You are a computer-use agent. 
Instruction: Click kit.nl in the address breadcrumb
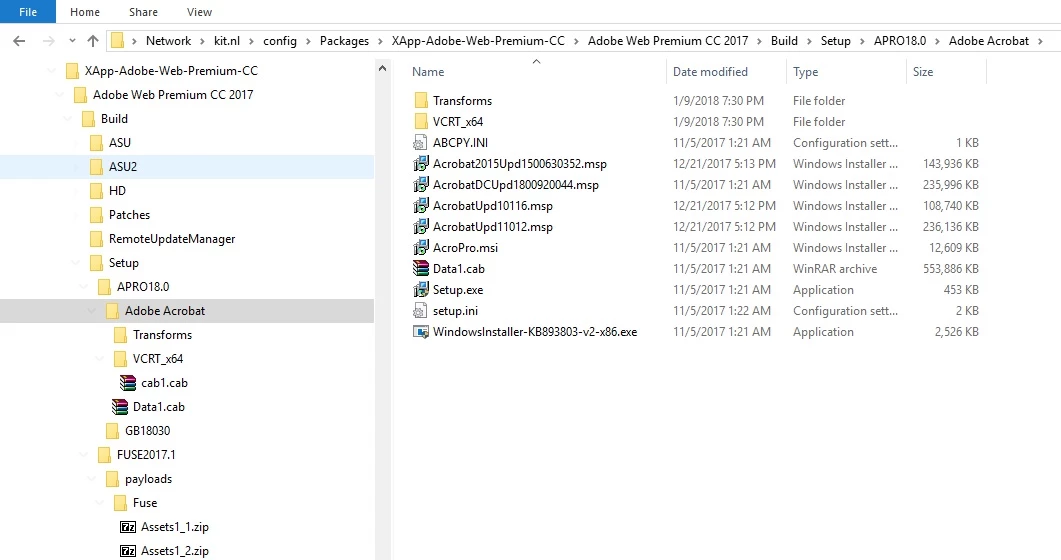[227, 41]
